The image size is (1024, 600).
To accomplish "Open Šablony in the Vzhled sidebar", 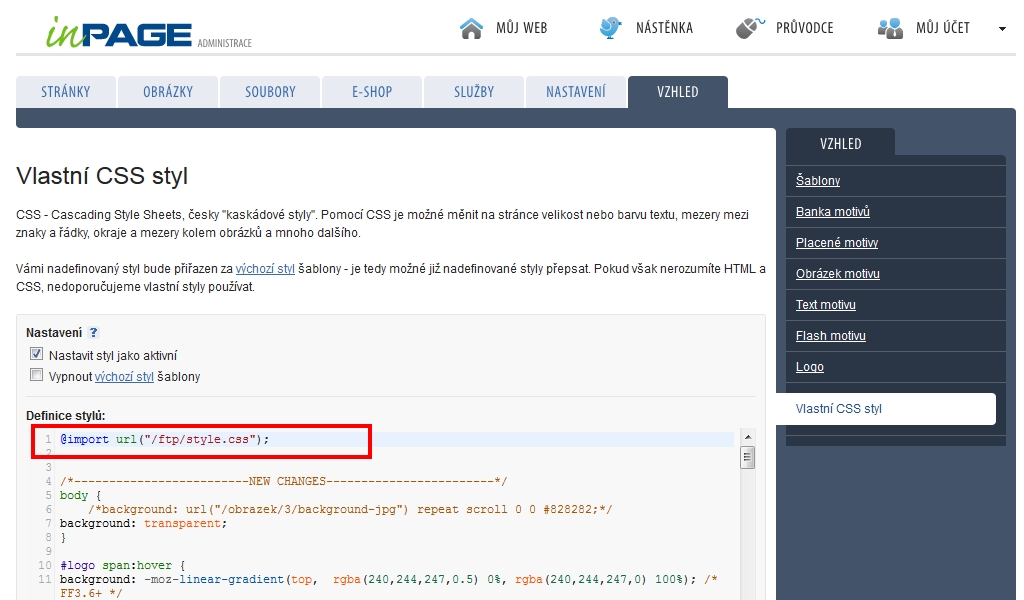I will point(818,181).
